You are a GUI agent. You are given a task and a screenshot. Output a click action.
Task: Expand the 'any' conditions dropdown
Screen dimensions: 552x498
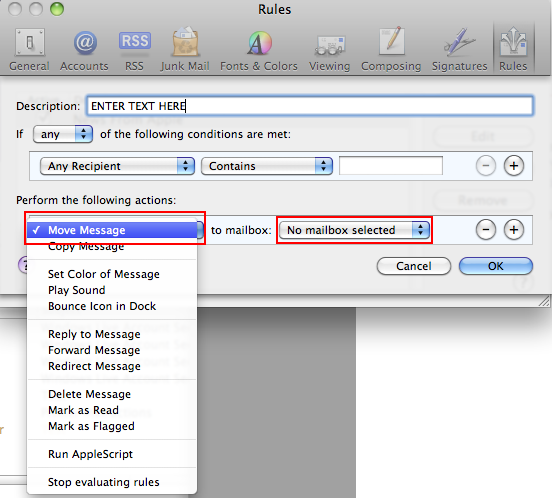click(x=63, y=134)
